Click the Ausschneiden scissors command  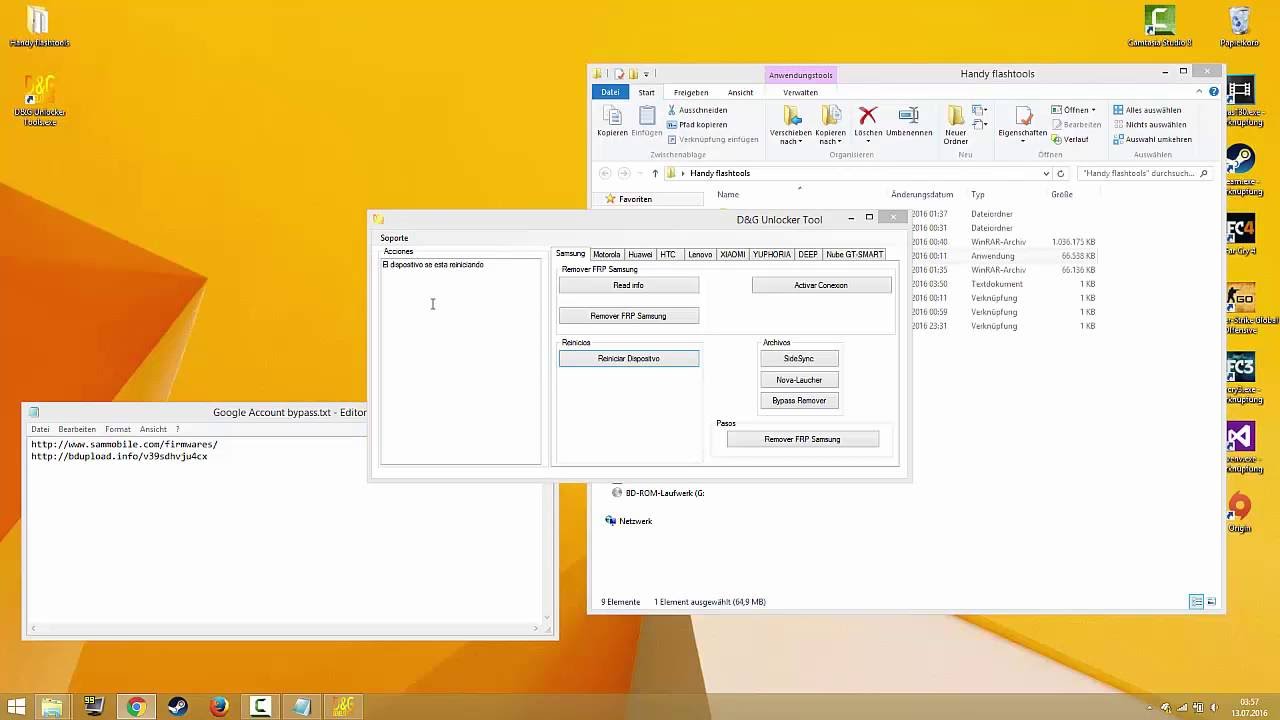pos(697,110)
